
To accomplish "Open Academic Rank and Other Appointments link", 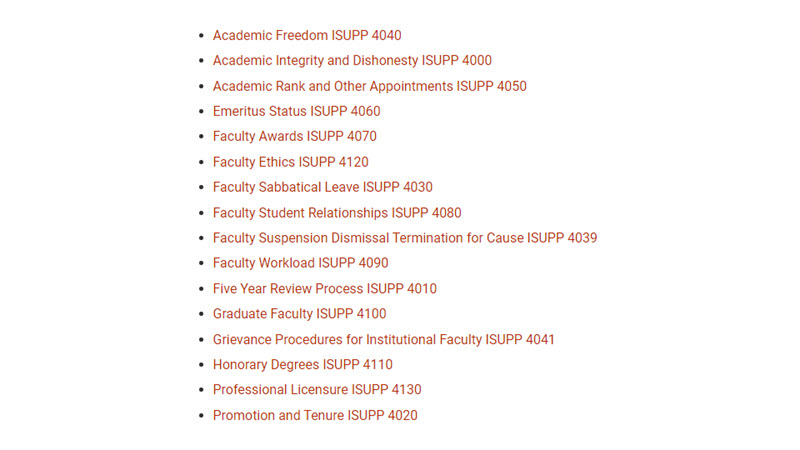I will pos(369,86).
